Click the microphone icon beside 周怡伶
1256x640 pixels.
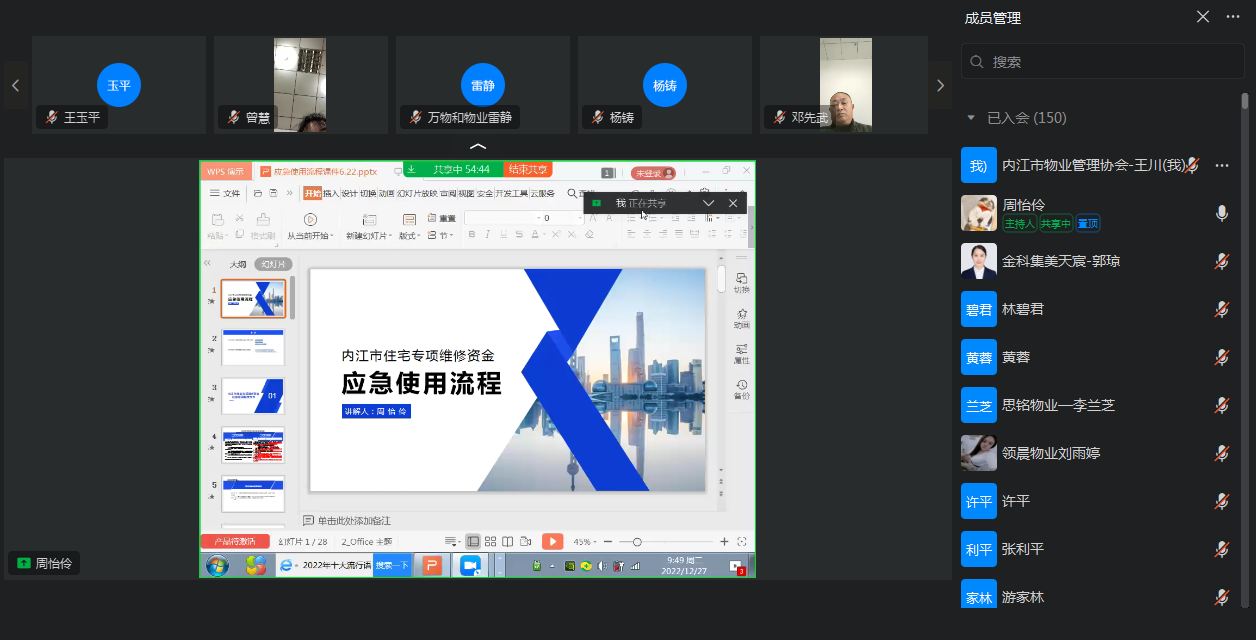[1221, 213]
